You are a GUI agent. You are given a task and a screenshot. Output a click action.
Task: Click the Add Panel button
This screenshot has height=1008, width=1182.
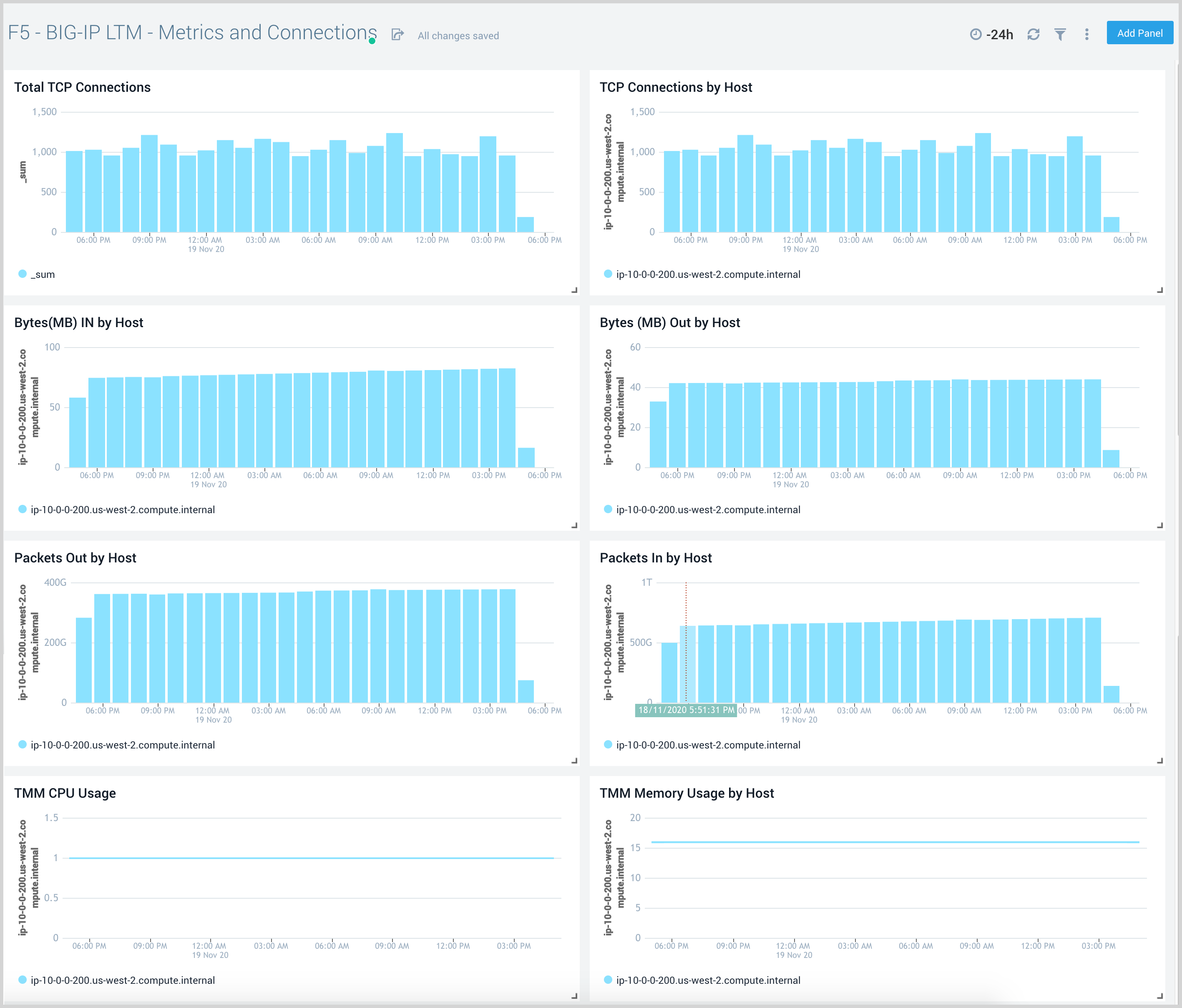click(1139, 33)
